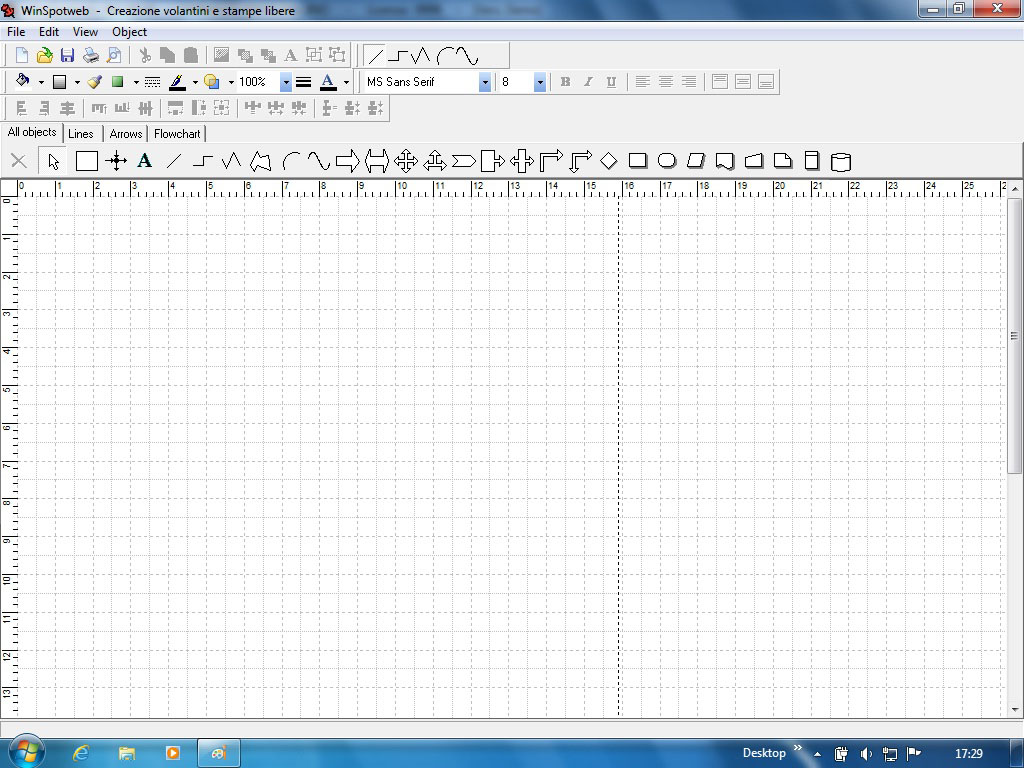Click the print preview icon
This screenshot has height=768, width=1024.
[114, 56]
